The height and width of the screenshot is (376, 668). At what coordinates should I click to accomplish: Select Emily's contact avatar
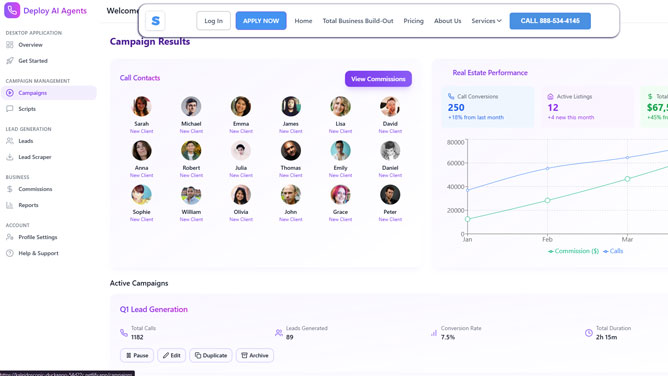340,150
